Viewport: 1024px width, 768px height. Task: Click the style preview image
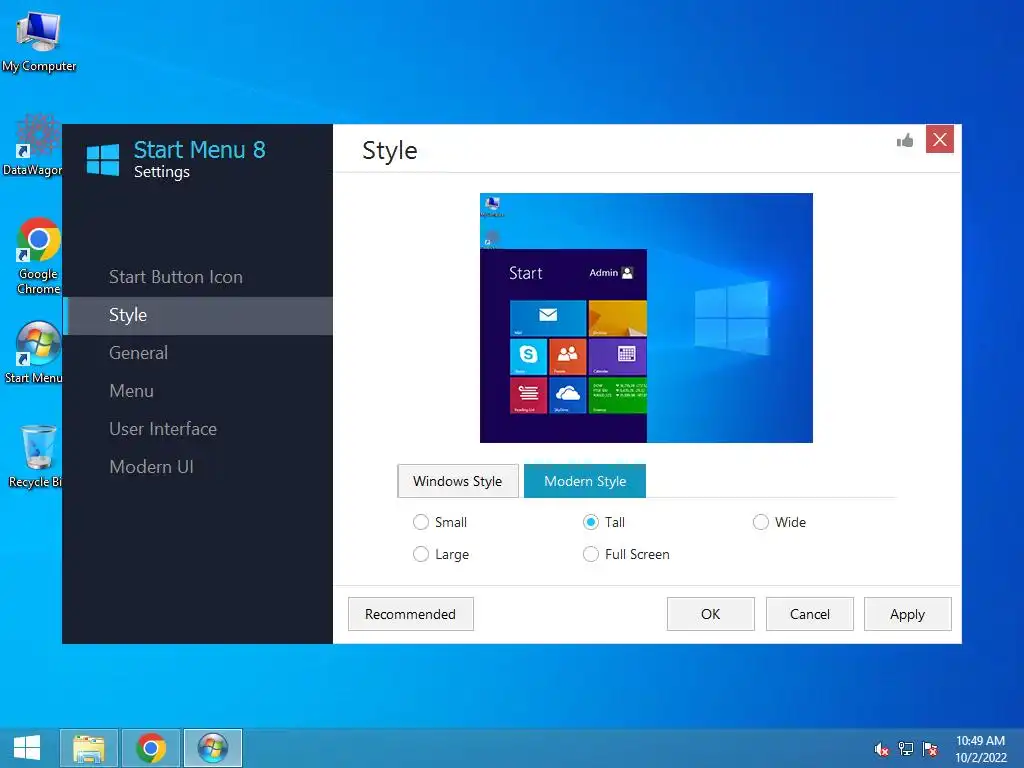tap(647, 318)
